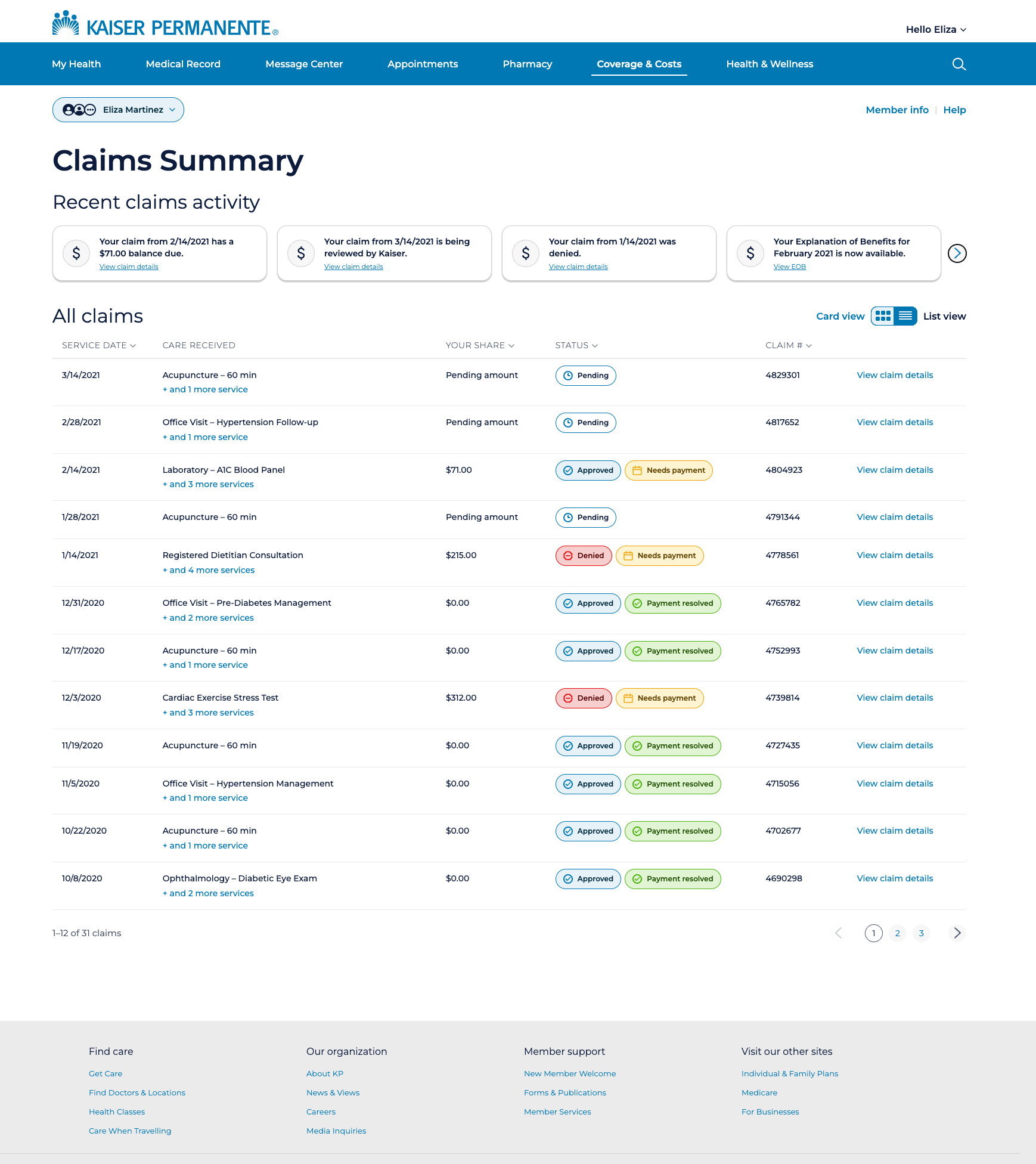Click dollar icon on 2/14/2021 balance card
This screenshot has height=1164, width=1036.
[x=76, y=253]
